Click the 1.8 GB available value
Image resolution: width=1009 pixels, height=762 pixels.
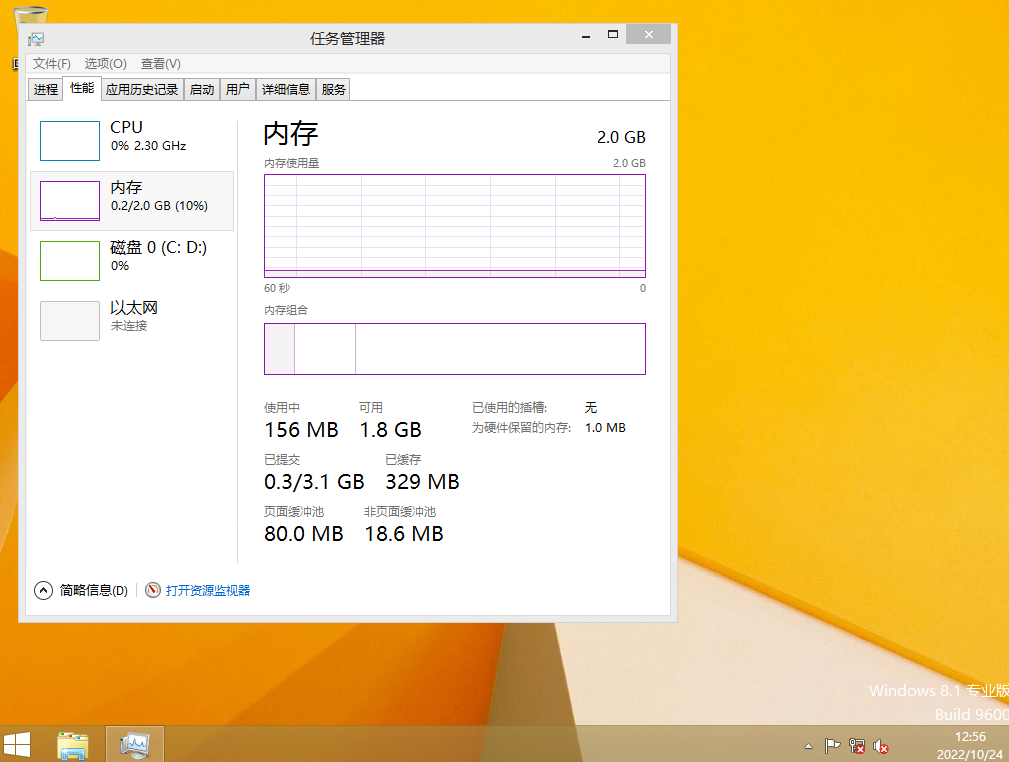(391, 430)
